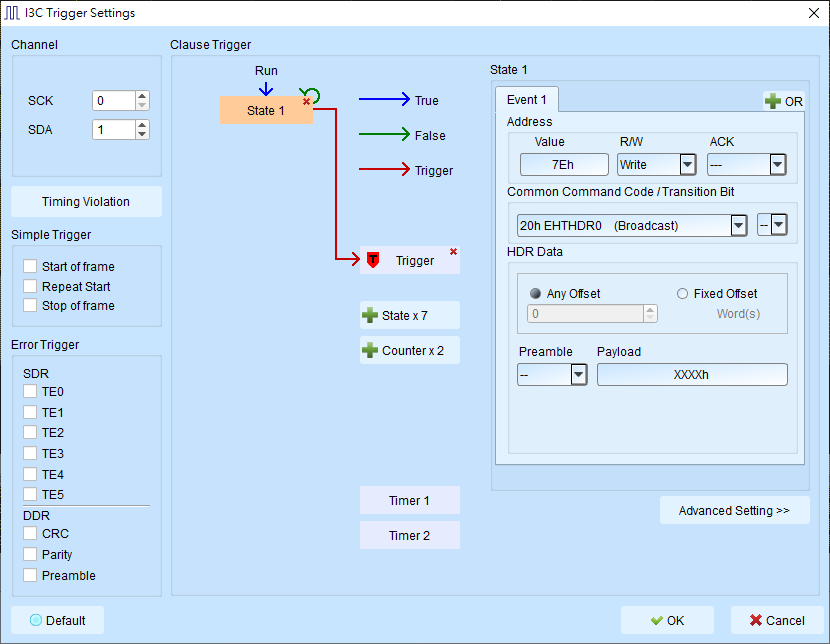This screenshot has height=644, width=830.
Task: Check the TE0 error trigger
Action: [30, 392]
